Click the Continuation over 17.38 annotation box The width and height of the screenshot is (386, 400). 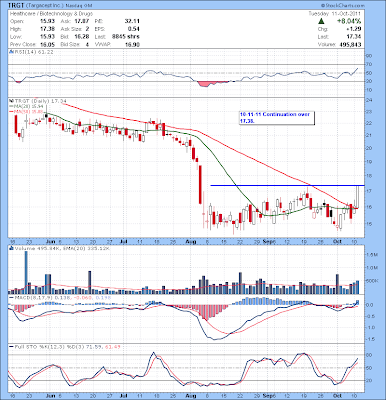277,118
